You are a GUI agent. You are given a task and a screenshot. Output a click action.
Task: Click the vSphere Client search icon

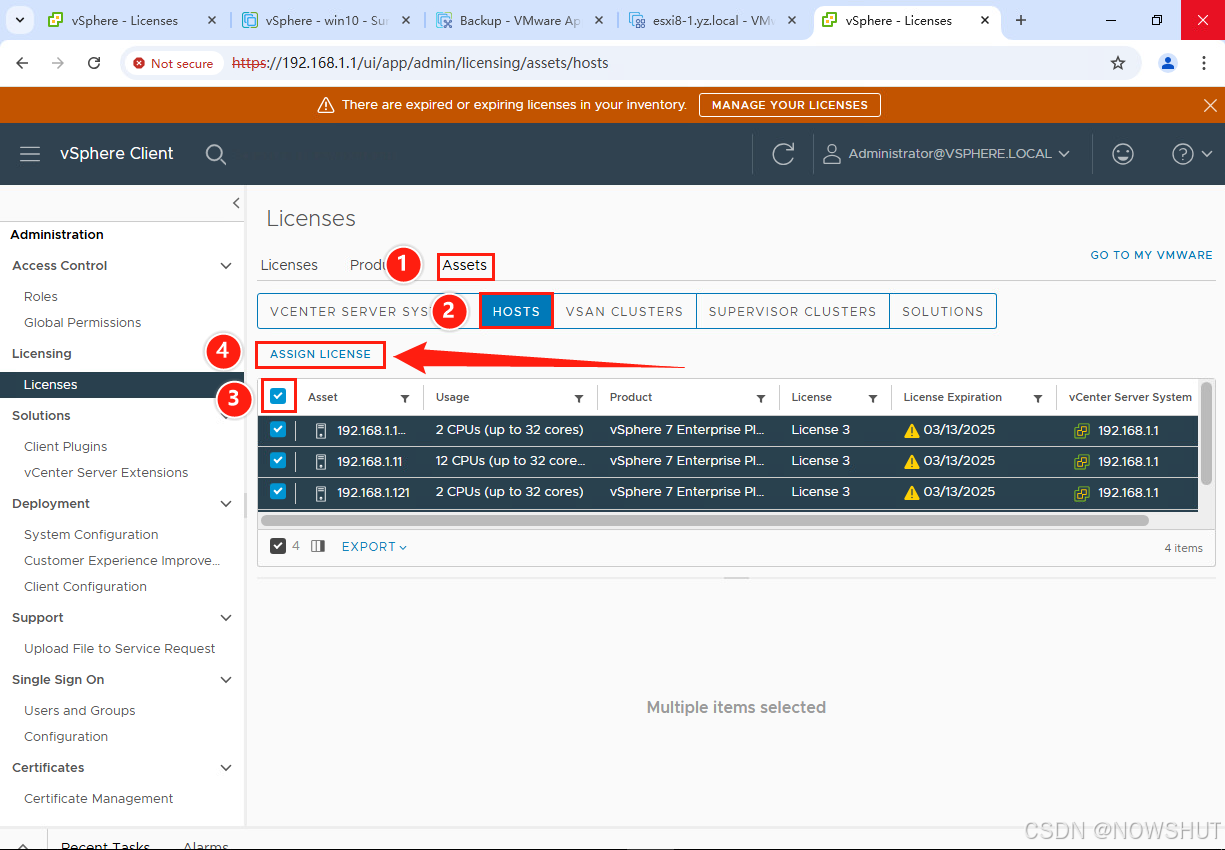pos(215,154)
